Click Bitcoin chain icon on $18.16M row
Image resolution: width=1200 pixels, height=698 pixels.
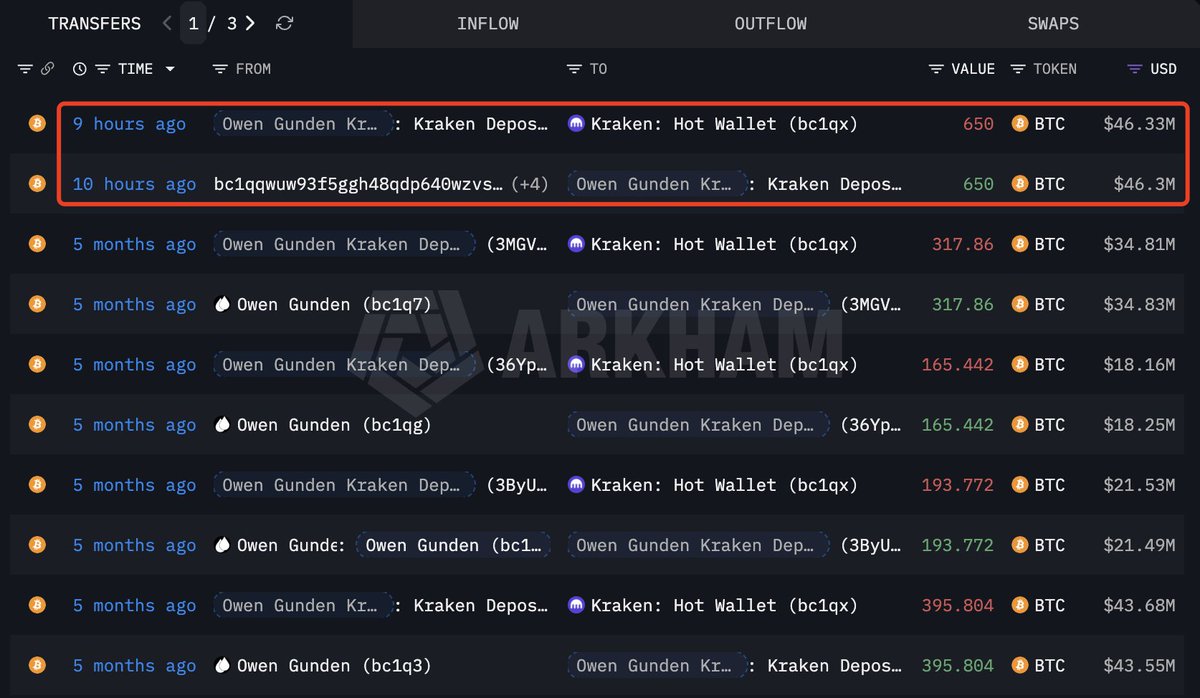pyautogui.click(x=37, y=365)
